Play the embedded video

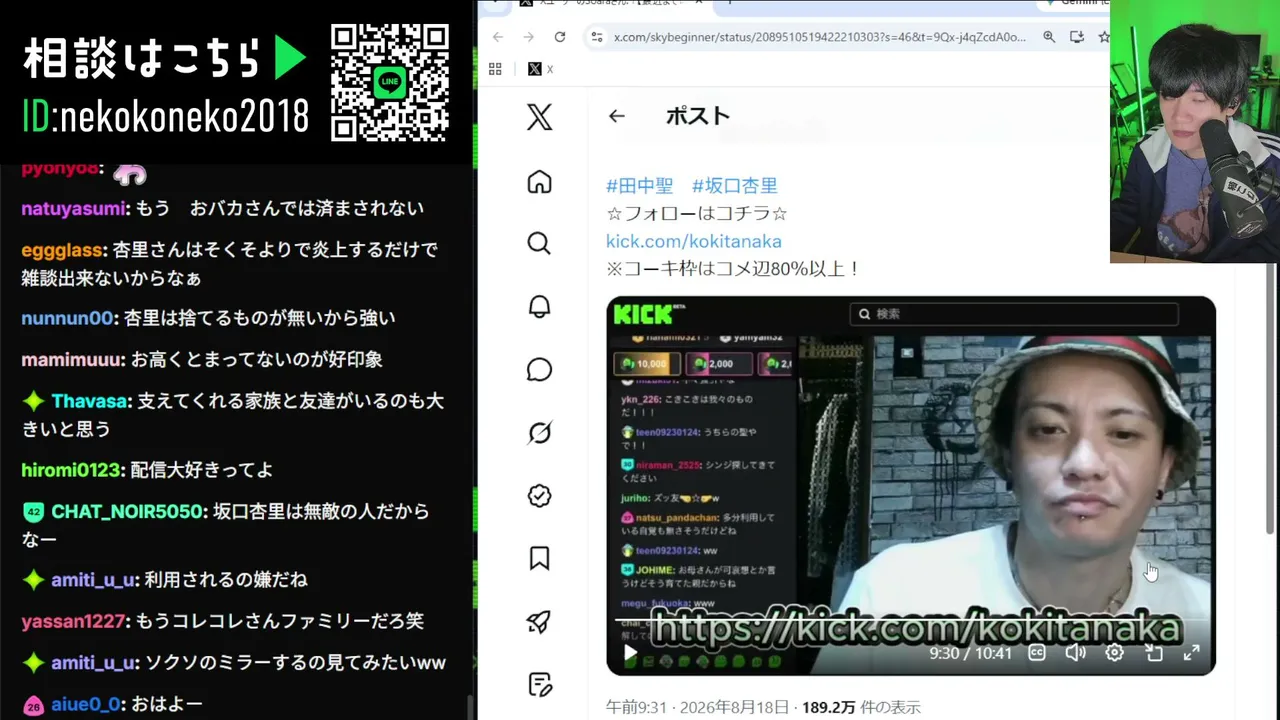(x=630, y=653)
